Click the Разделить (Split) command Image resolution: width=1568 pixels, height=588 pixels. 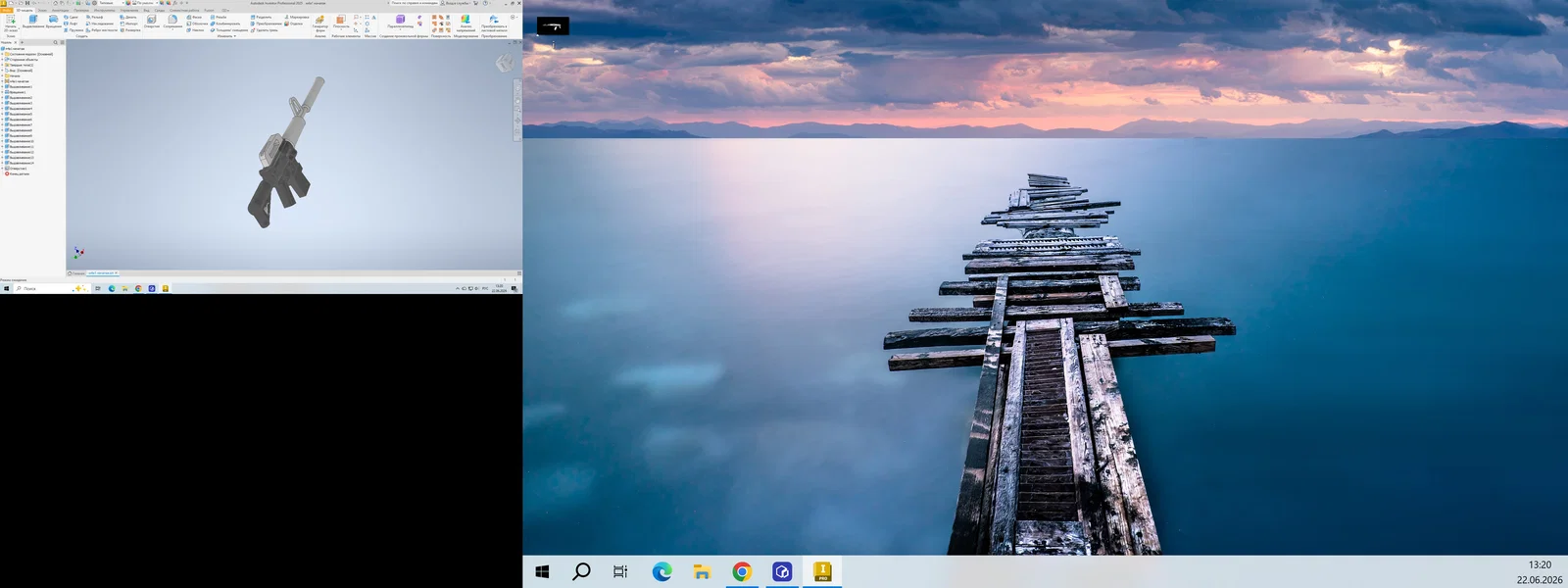click(x=261, y=17)
